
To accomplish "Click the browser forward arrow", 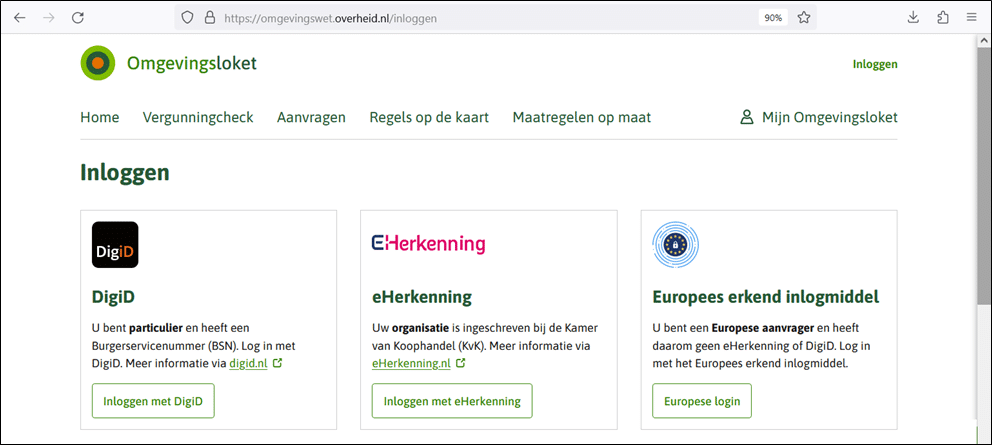I will pos(49,18).
